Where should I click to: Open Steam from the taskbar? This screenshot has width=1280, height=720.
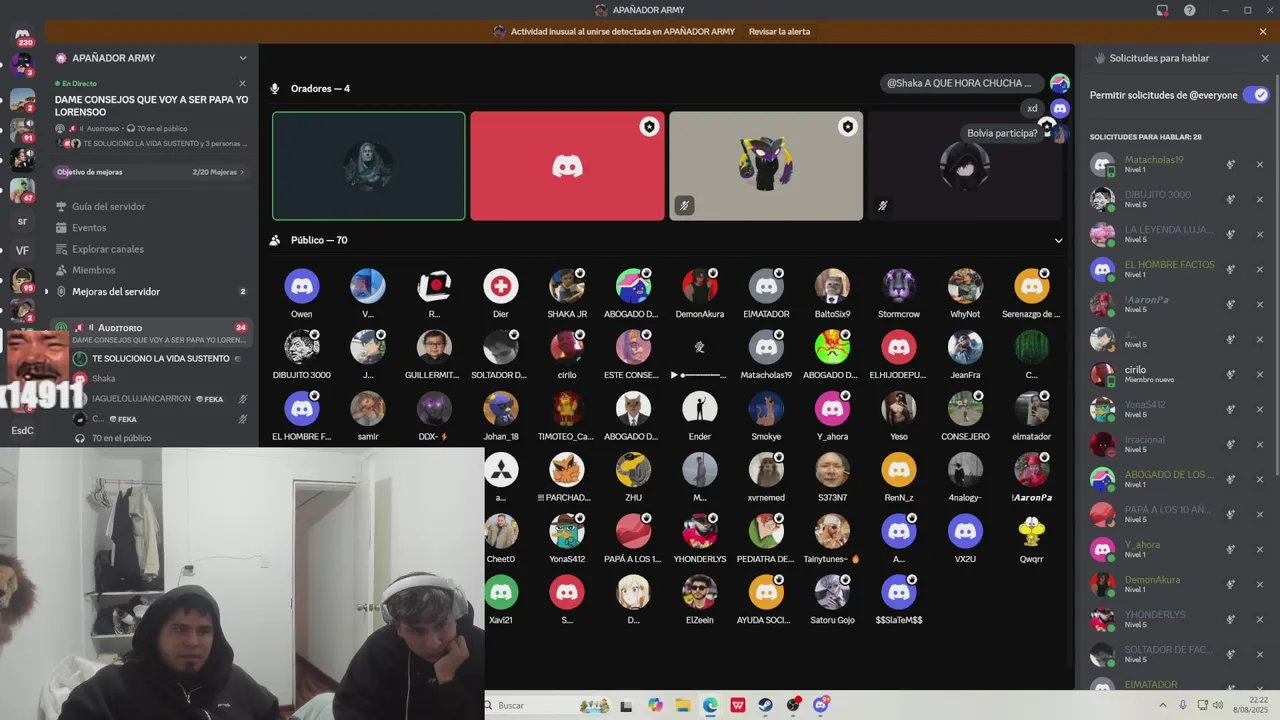tap(765, 705)
